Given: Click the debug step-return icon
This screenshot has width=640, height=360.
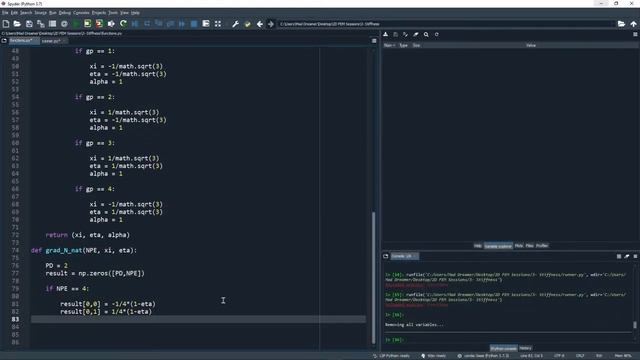Looking at the screenshot, I should click(x=170, y=24).
